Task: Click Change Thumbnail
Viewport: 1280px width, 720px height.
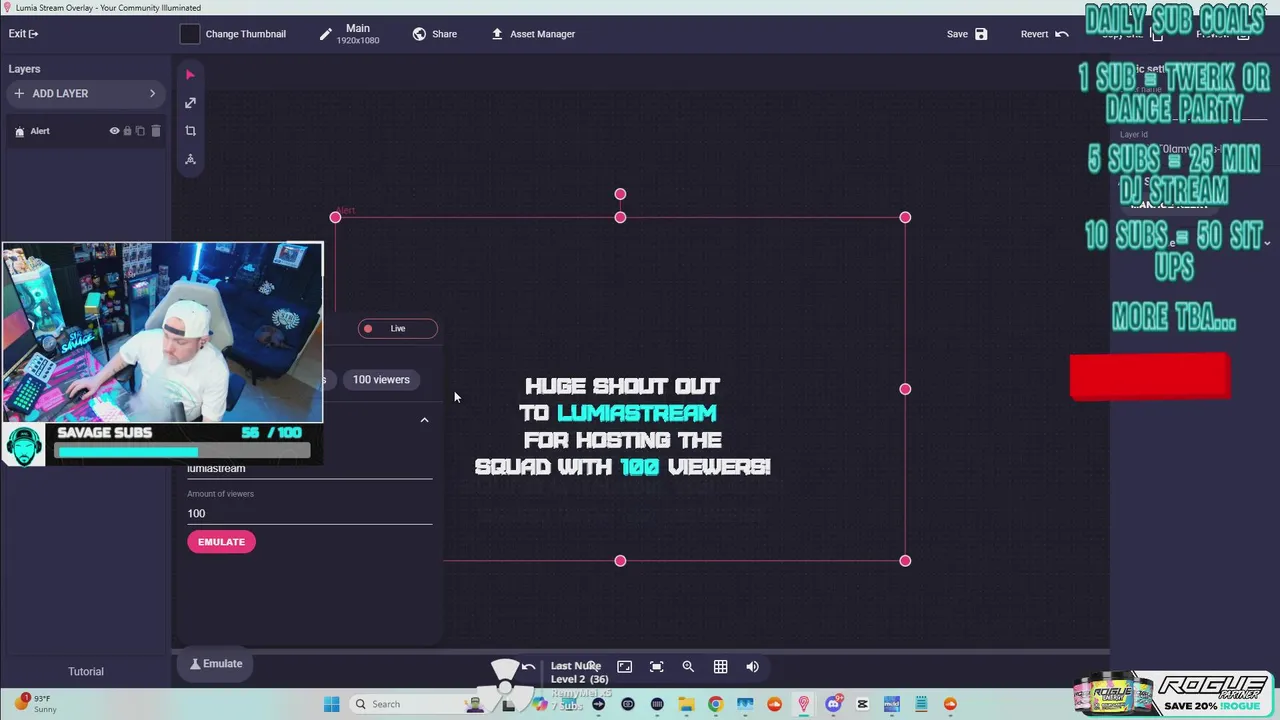Action: pos(245,34)
